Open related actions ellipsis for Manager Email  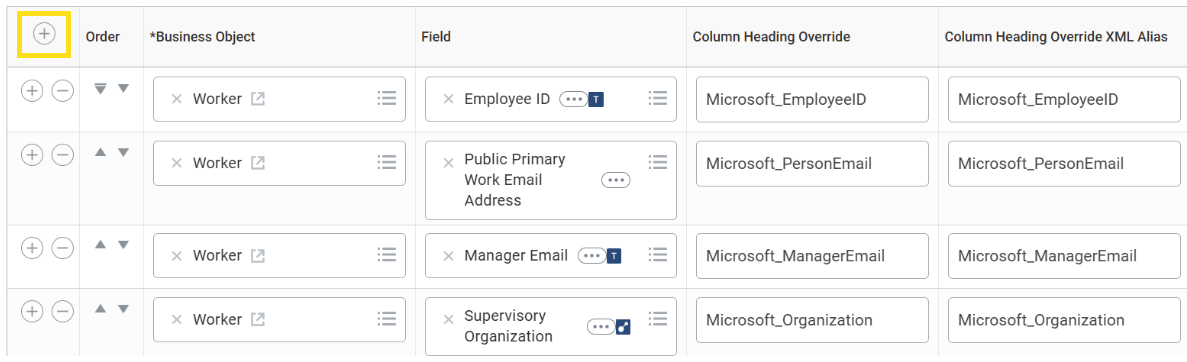coord(592,256)
